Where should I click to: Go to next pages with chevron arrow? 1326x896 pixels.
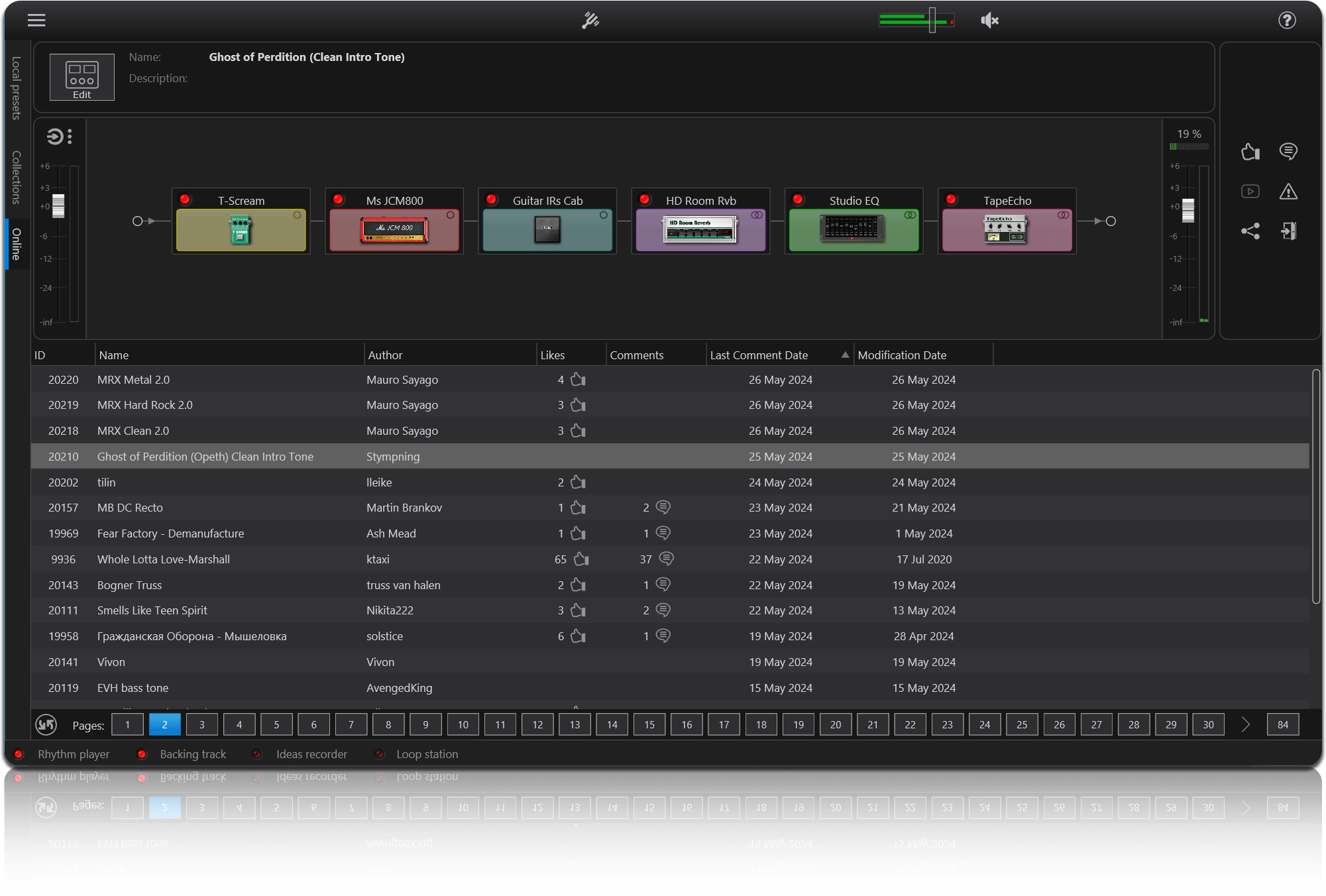click(1245, 724)
